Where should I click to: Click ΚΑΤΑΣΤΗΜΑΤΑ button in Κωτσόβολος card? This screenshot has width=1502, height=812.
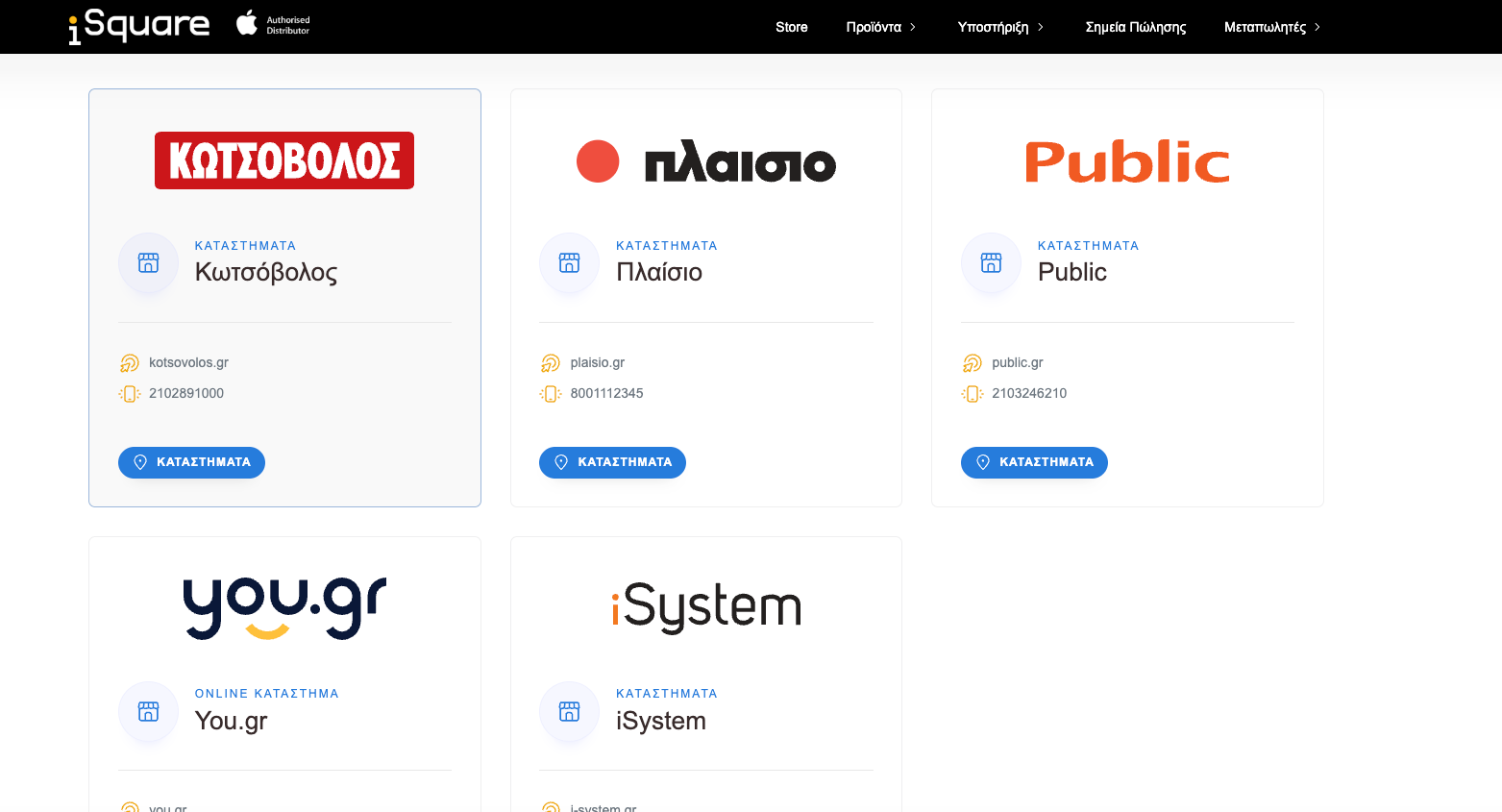[191, 462]
